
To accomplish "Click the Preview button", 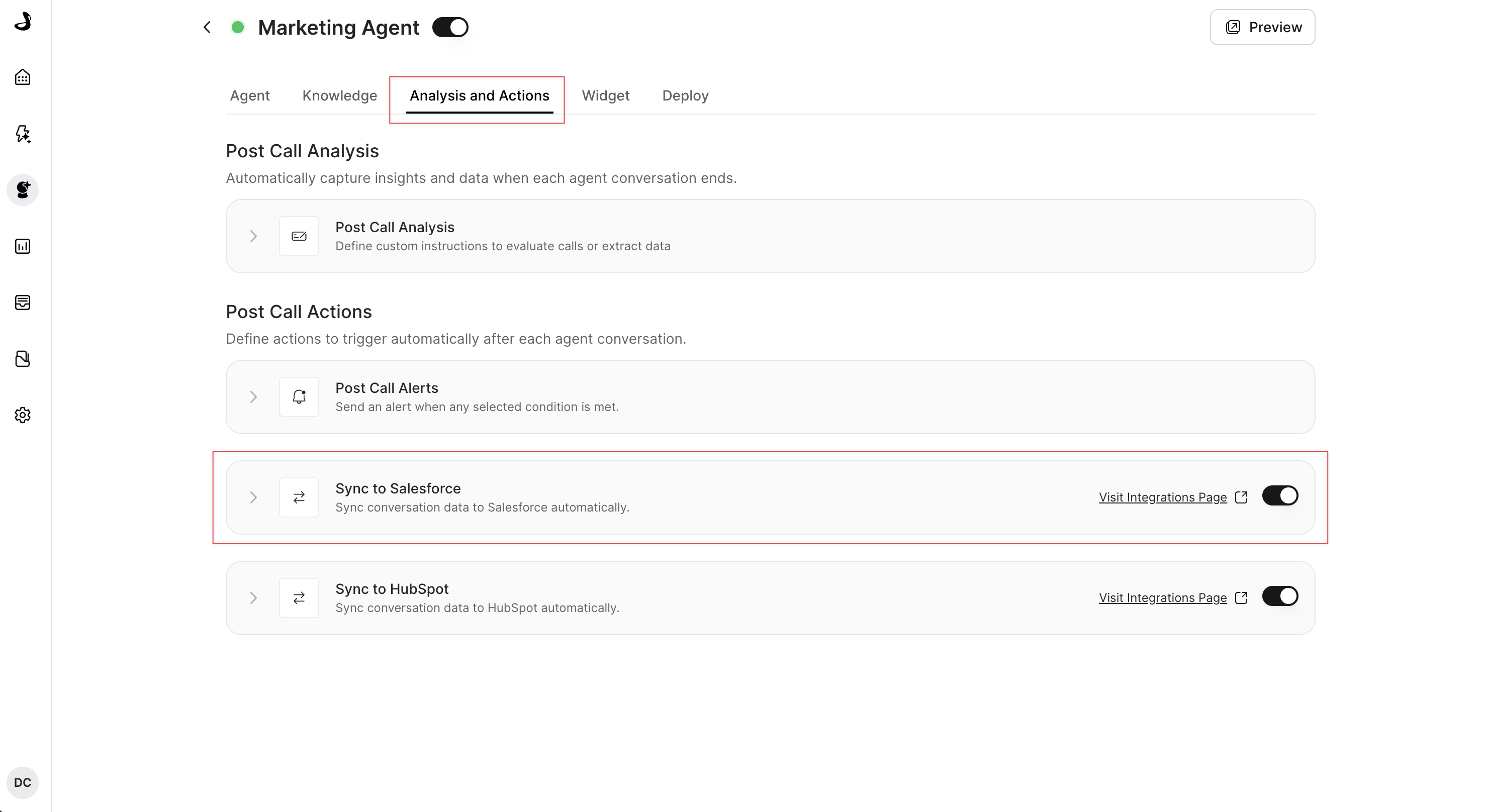I will (x=1262, y=27).
